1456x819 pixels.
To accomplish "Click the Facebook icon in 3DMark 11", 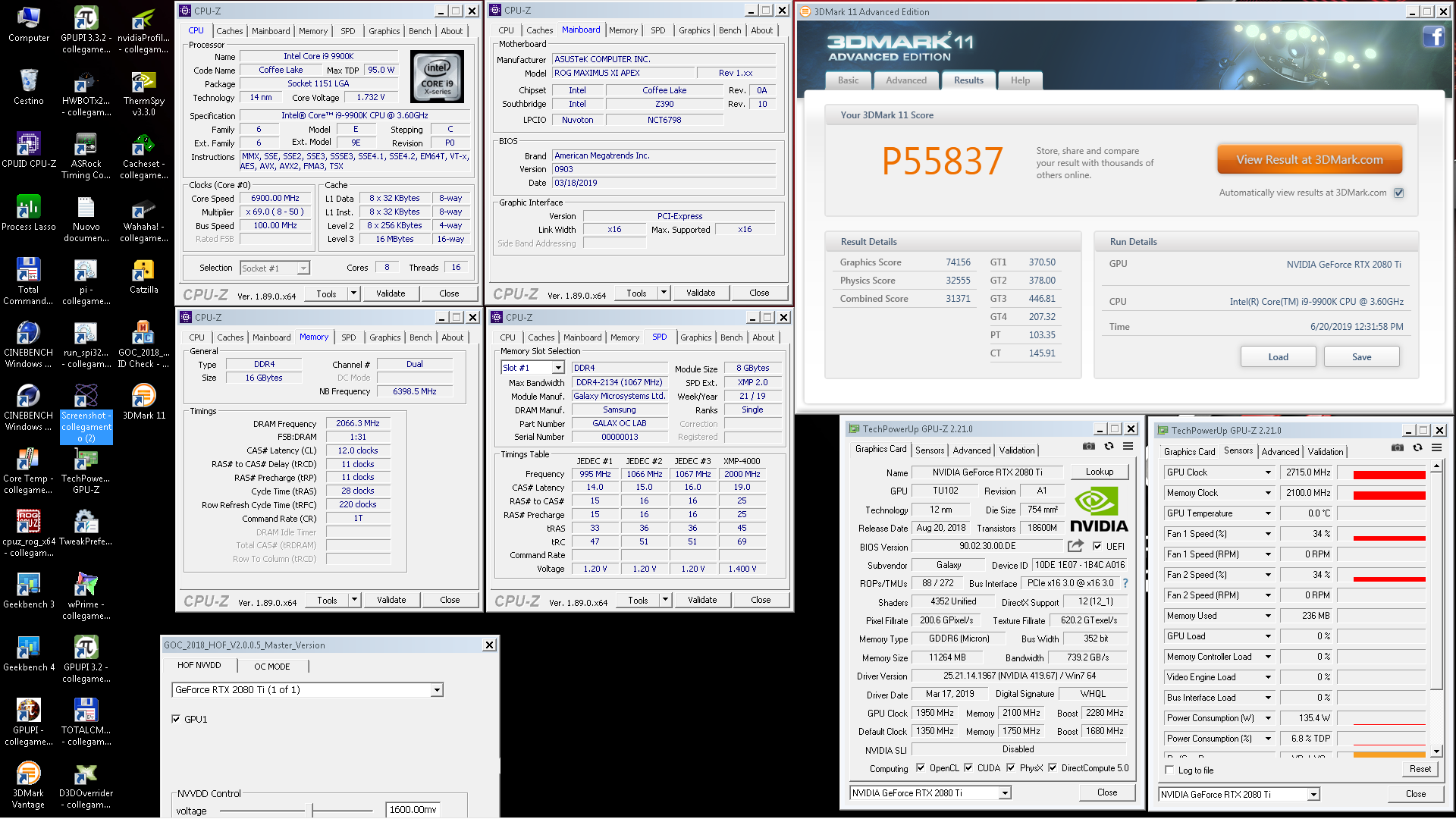I will pos(1433,36).
